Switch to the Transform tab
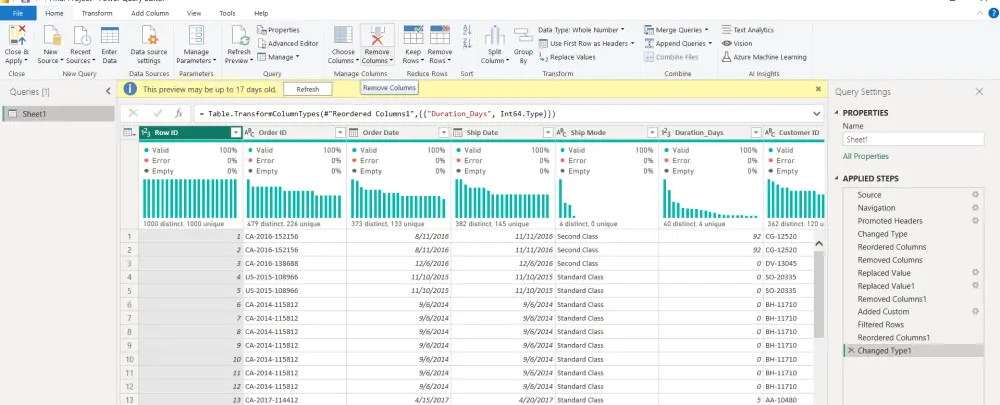The image size is (1000, 405). pyautogui.click(x=97, y=13)
